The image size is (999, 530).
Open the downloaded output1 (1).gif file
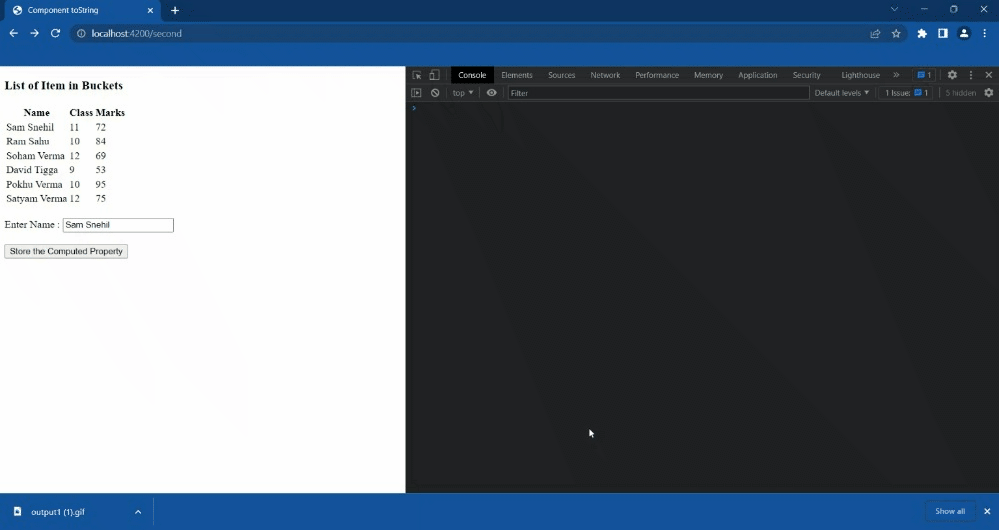click(x=57, y=512)
